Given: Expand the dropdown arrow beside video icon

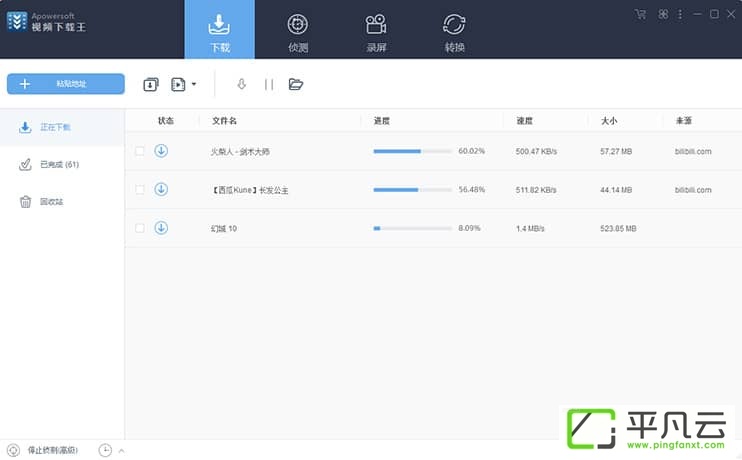Looking at the screenshot, I should click(194, 84).
